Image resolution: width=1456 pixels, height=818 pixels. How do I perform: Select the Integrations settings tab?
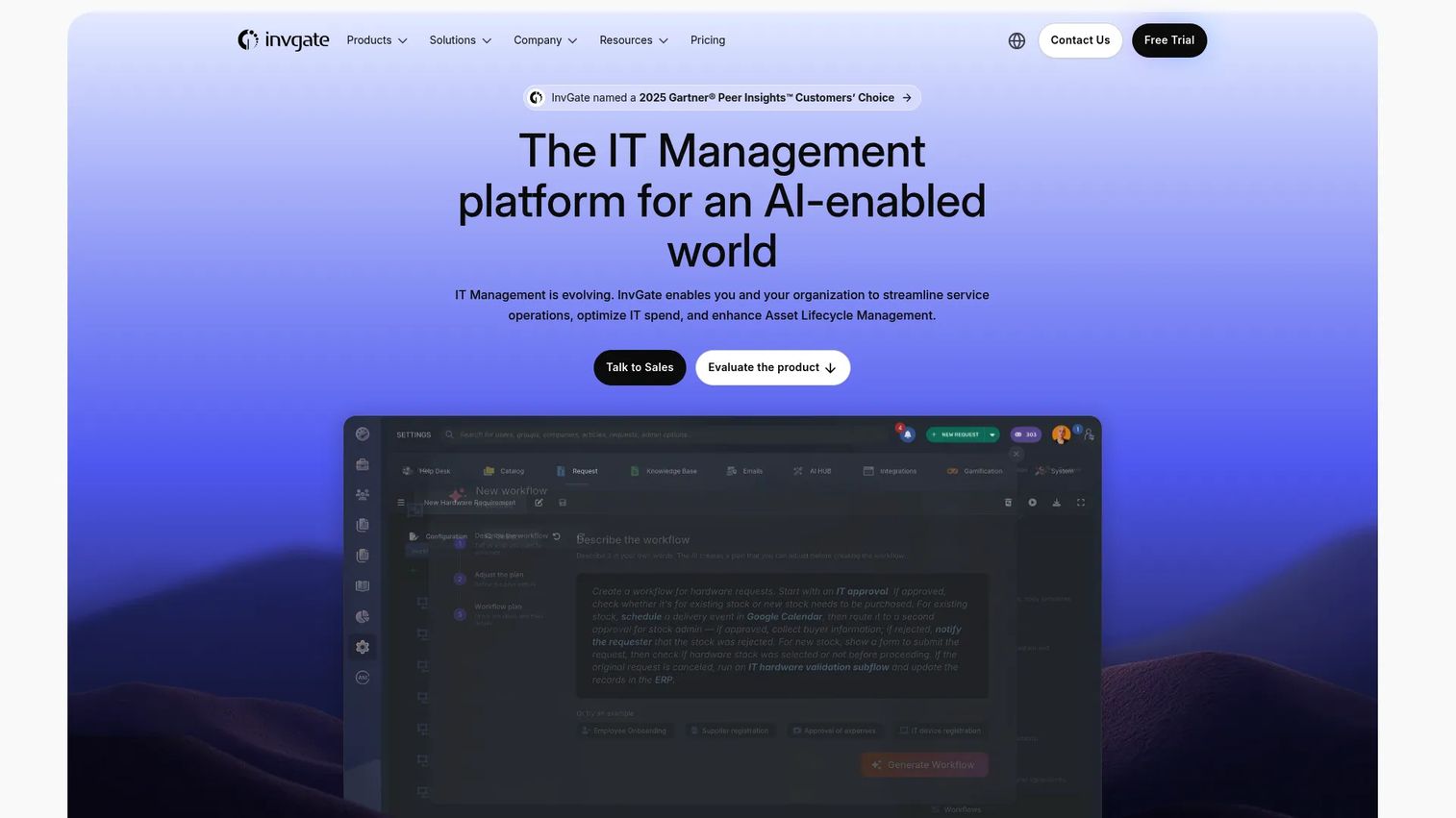pyautogui.click(x=890, y=471)
